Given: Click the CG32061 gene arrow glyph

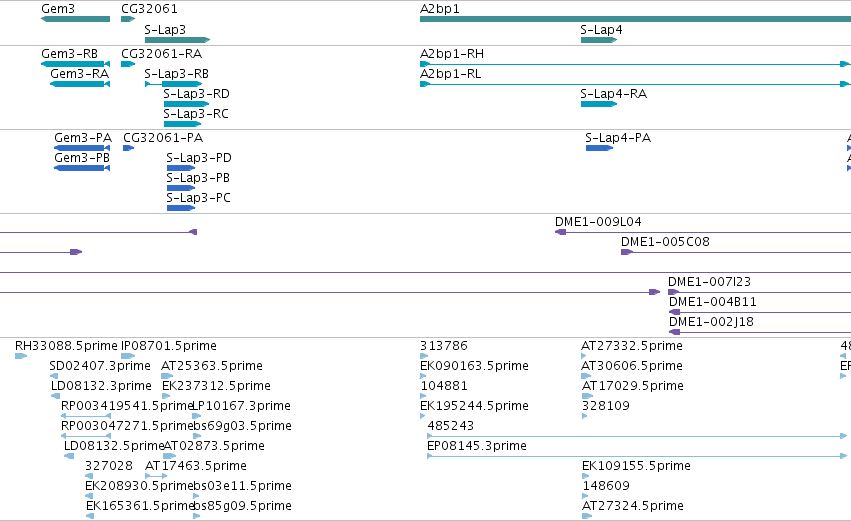Looking at the screenshot, I should pyautogui.click(x=128, y=19).
